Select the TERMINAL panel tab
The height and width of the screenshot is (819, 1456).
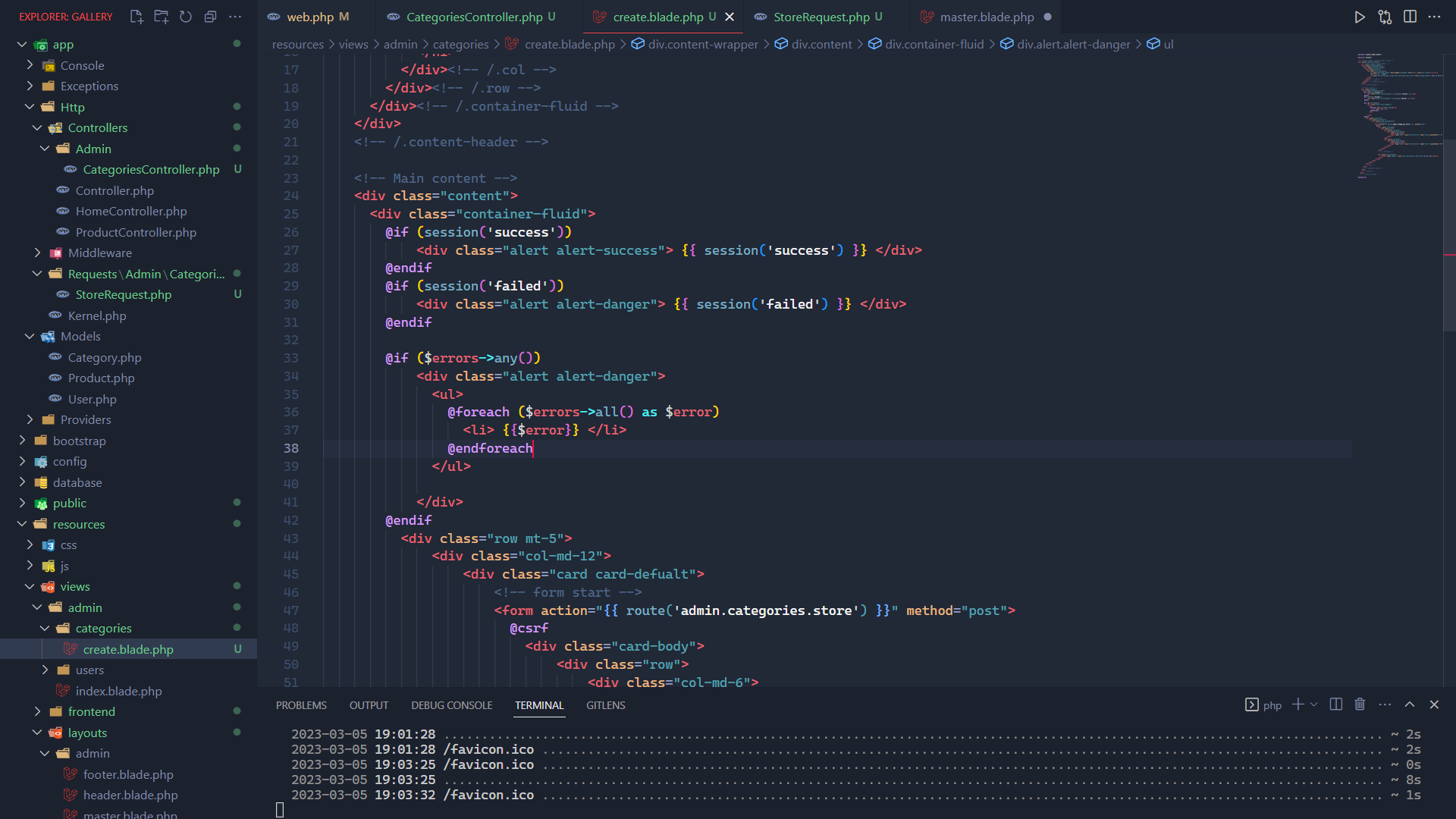[539, 705]
